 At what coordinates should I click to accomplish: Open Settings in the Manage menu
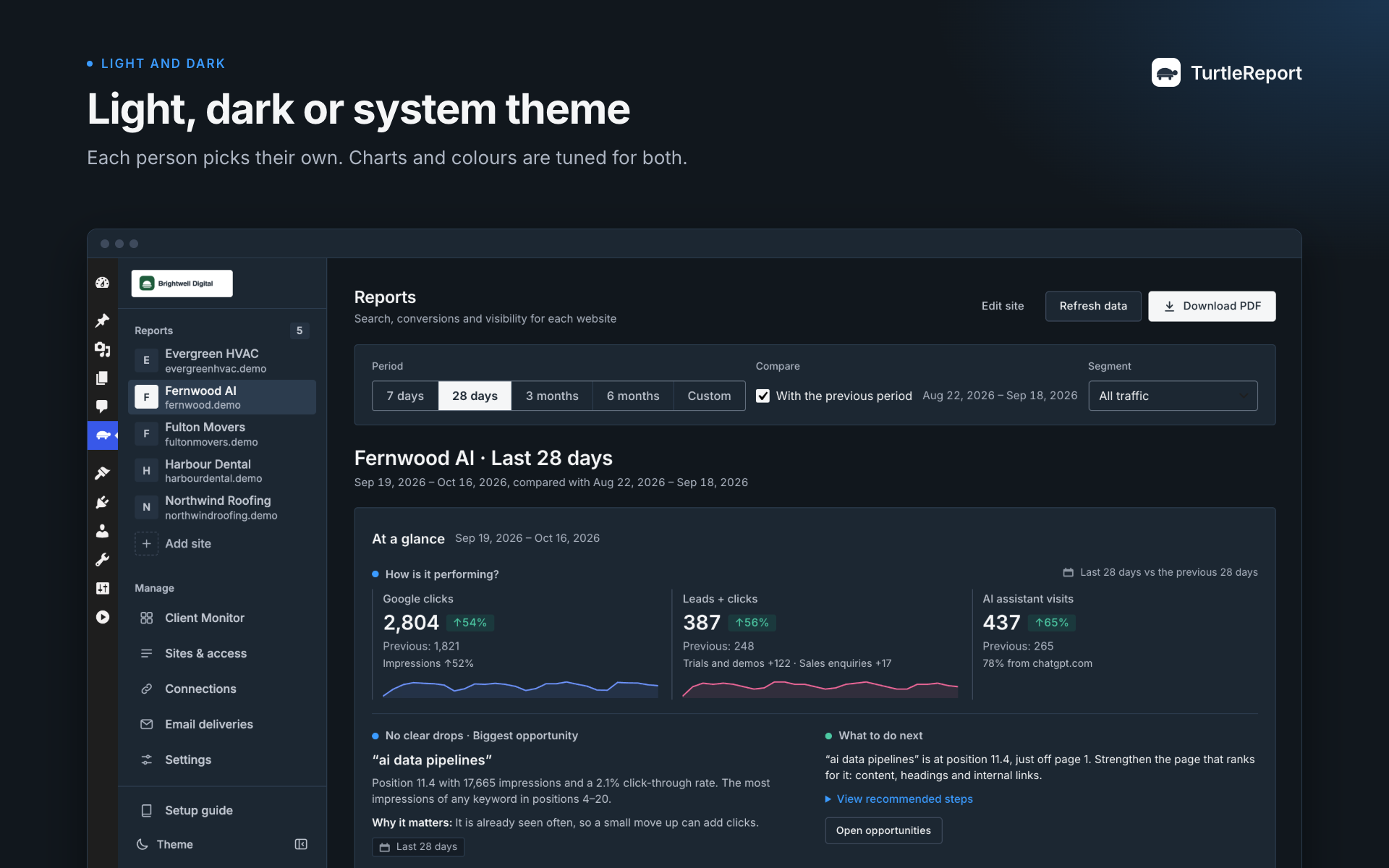point(222,759)
